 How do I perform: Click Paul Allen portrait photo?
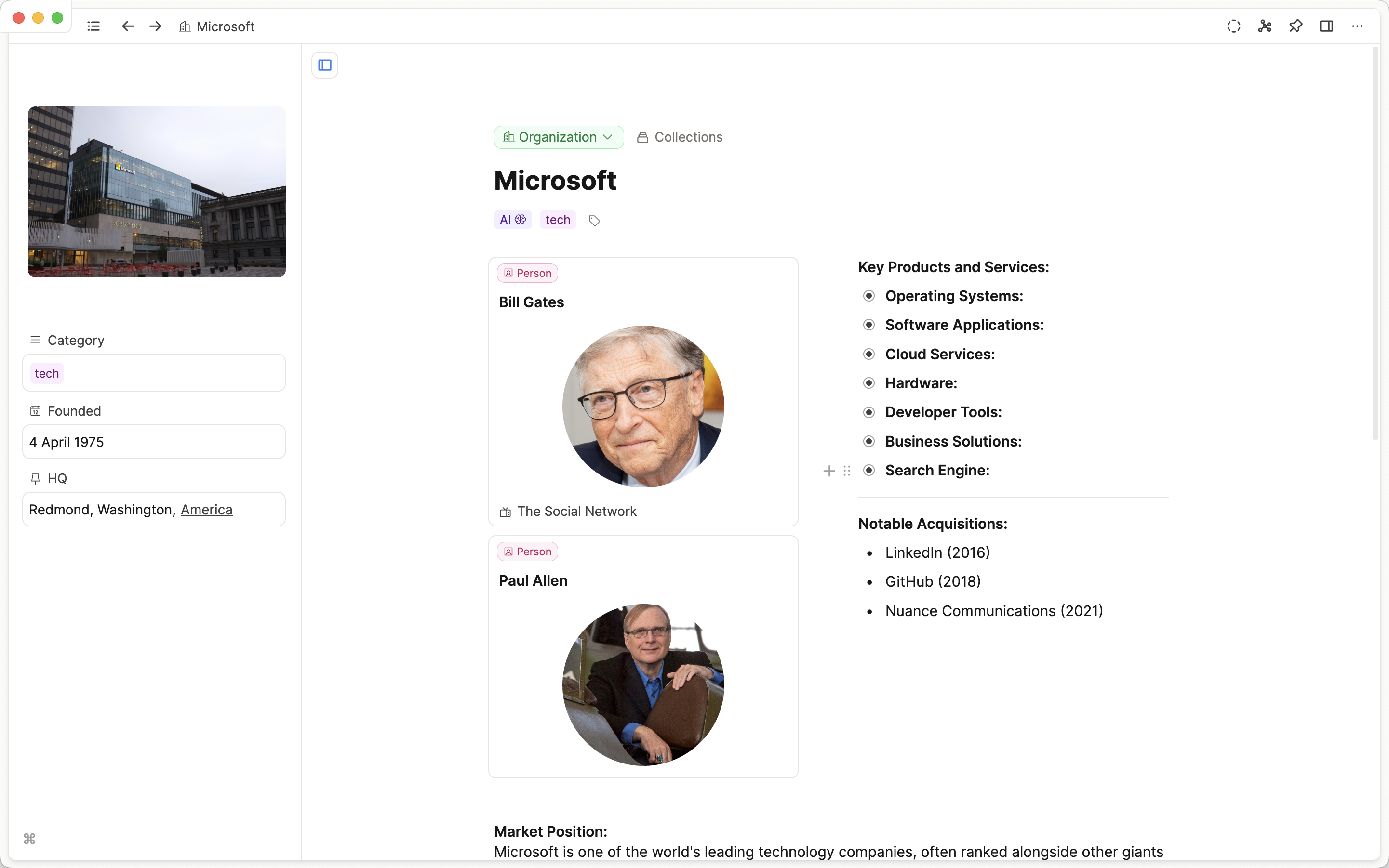click(643, 685)
